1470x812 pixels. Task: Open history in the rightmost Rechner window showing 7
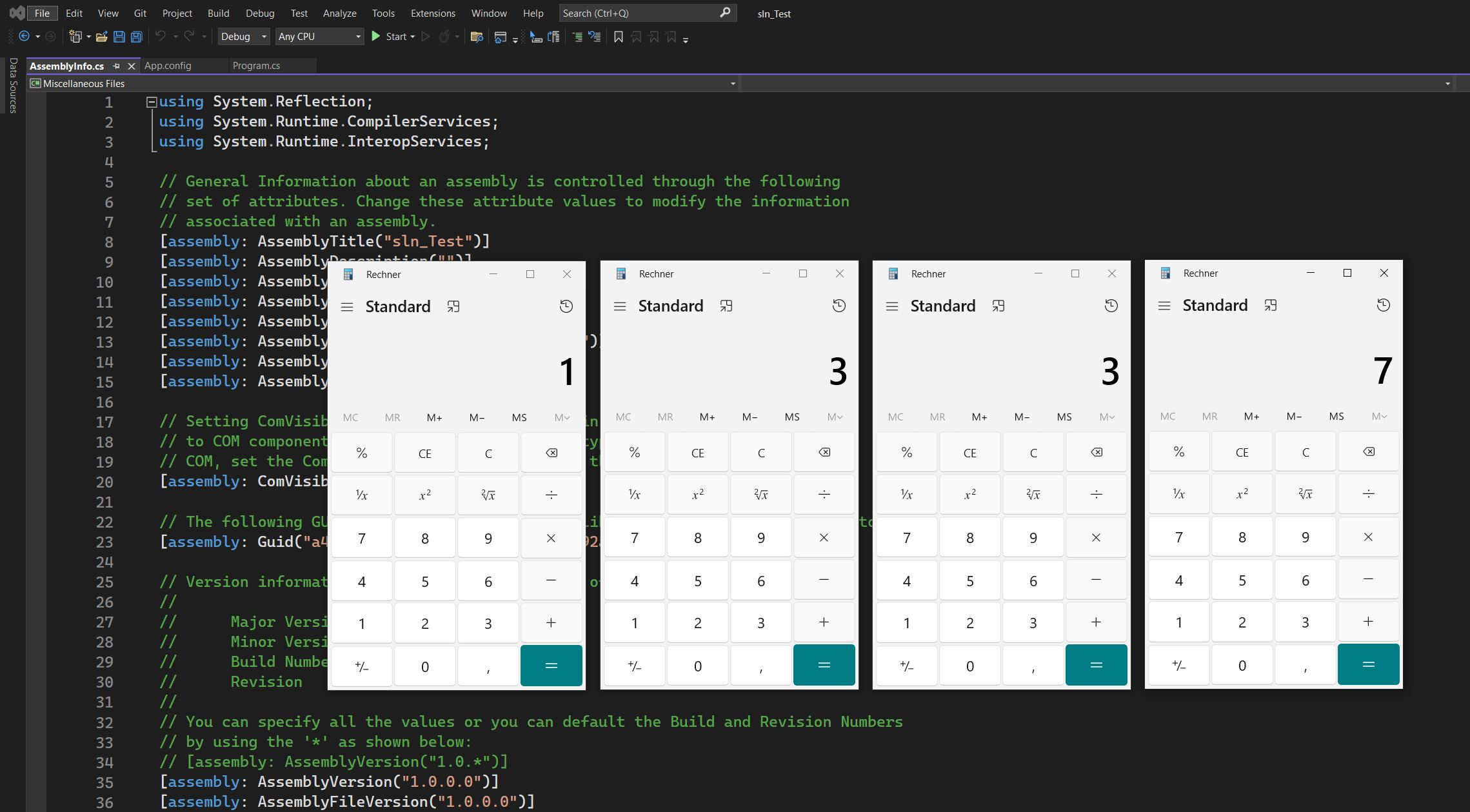click(1384, 305)
